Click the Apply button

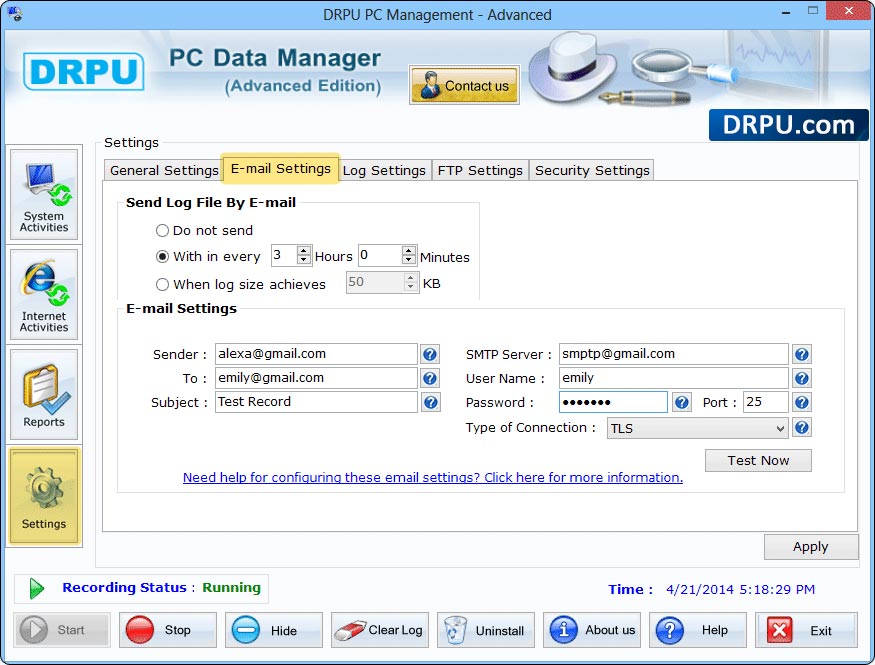[x=811, y=547]
